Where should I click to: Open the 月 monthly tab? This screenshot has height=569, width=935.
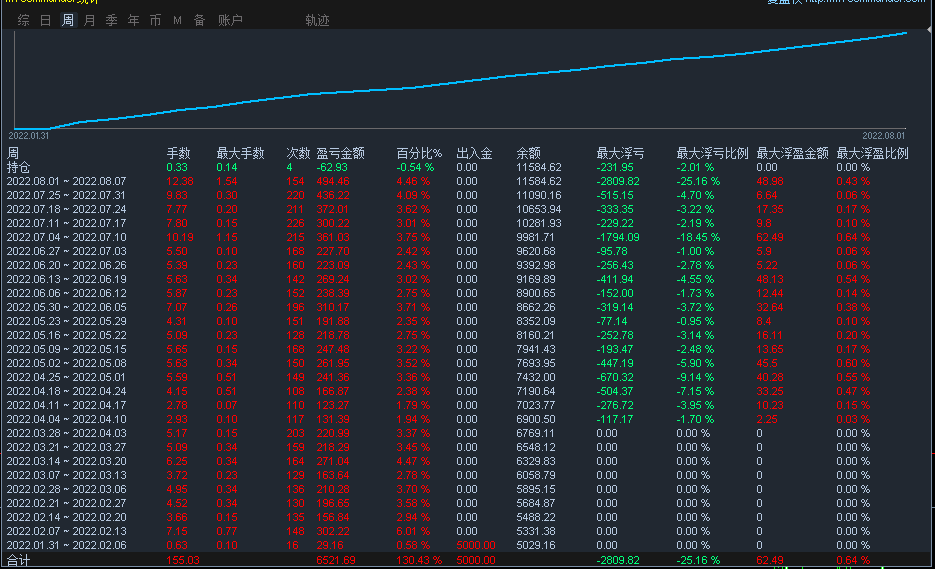tap(89, 20)
